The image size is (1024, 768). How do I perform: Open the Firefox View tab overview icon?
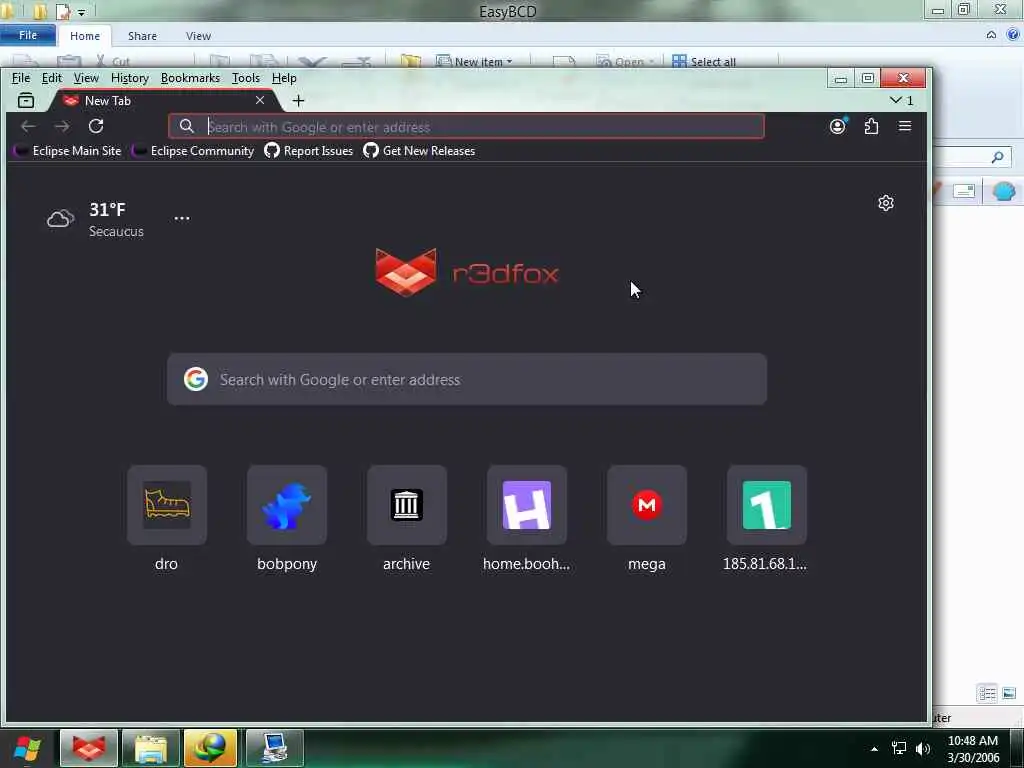tap(26, 101)
